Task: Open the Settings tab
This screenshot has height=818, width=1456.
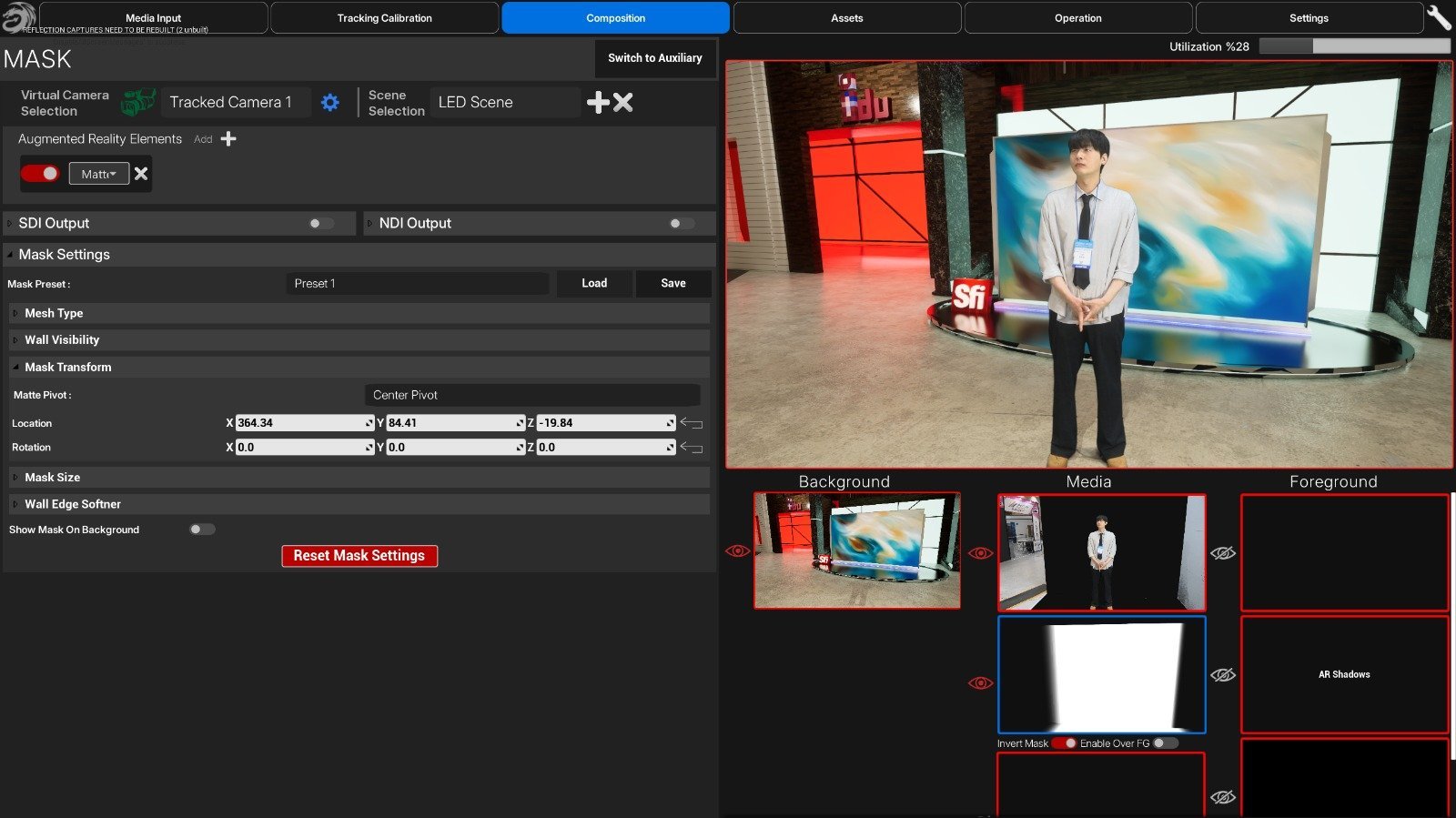Action: click(1309, 18)
